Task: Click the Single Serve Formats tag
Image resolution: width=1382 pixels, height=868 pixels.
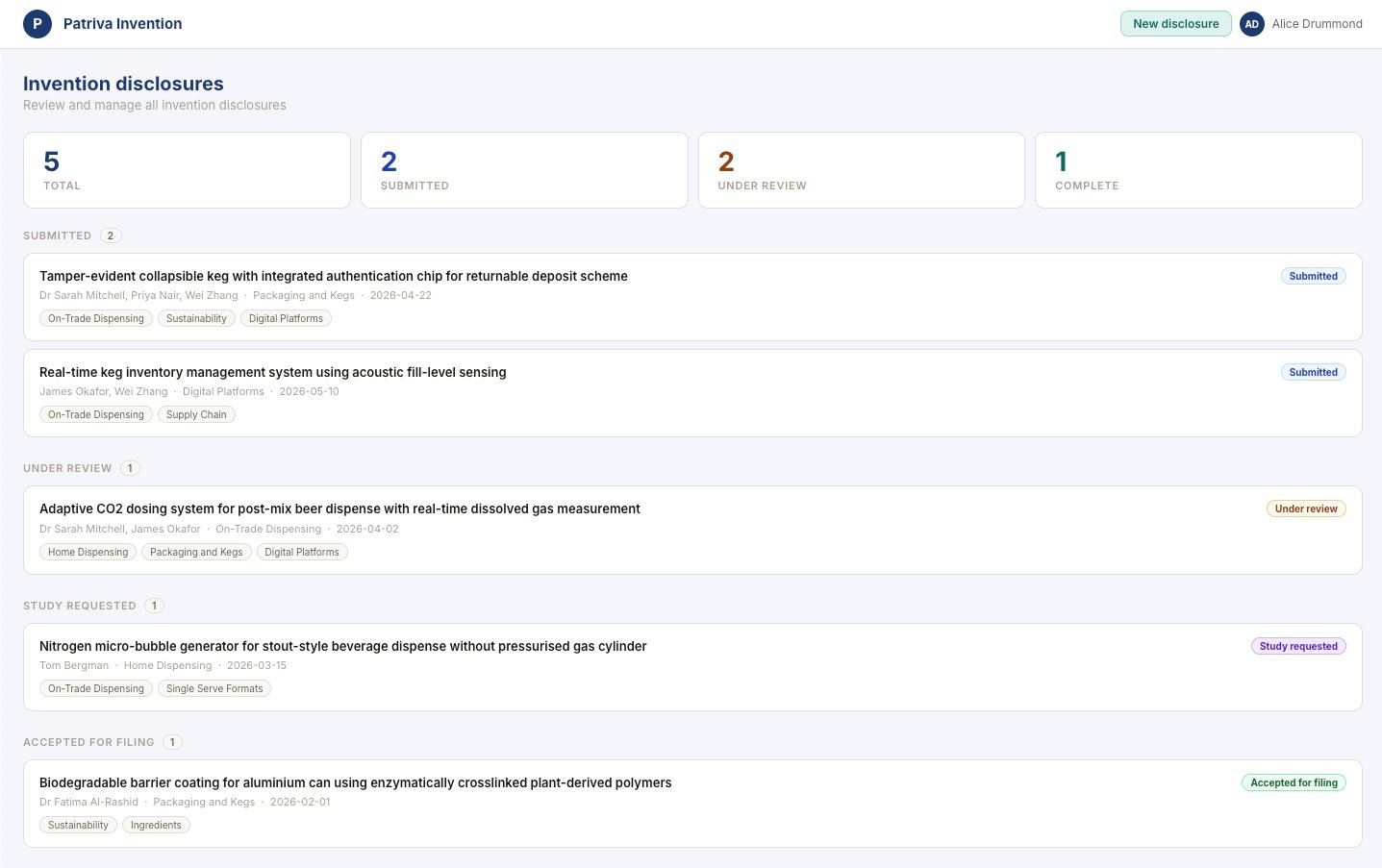Action: (x=214, y=688)
